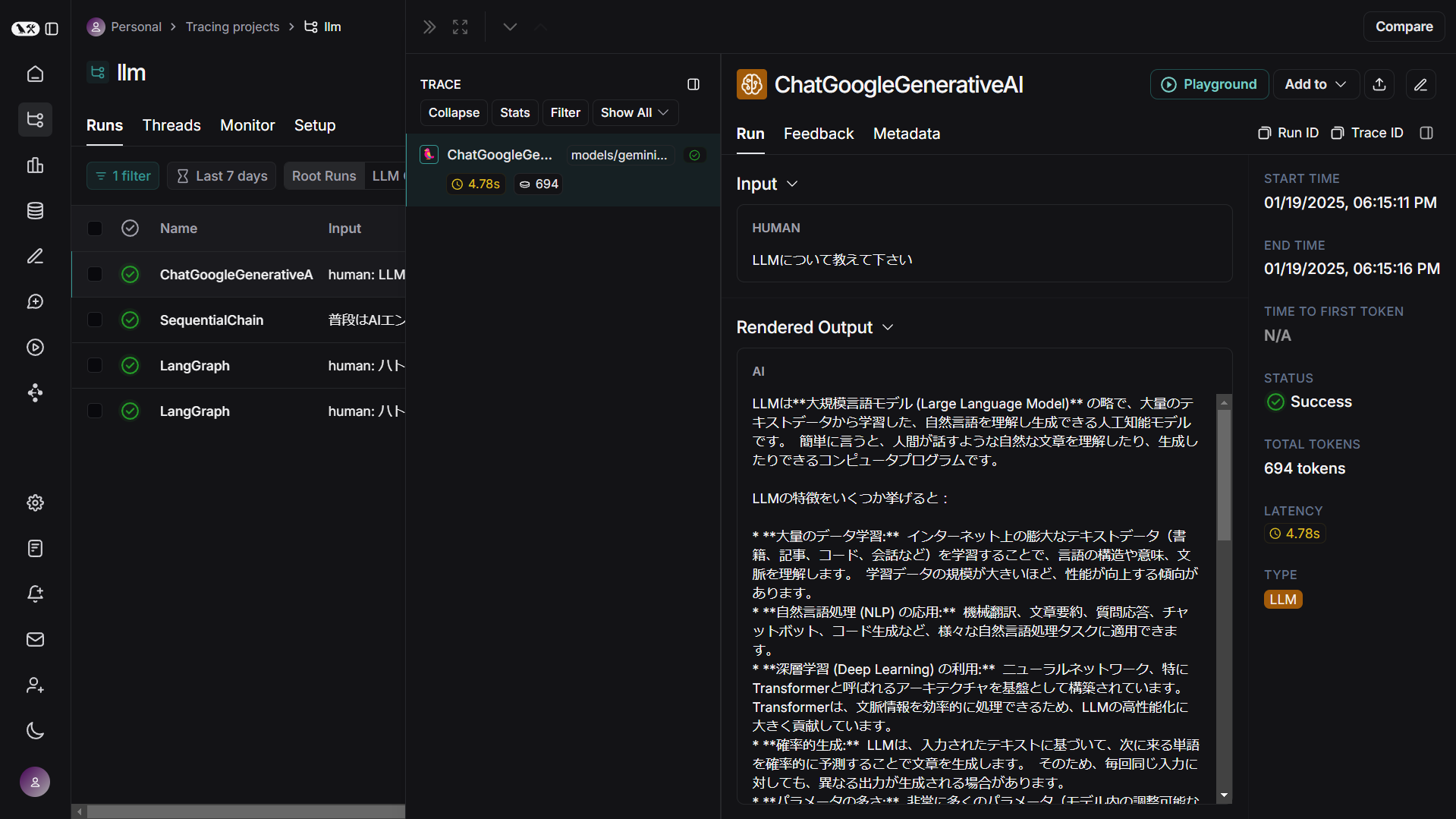Share the run with upload icon

pos(1379,84)
